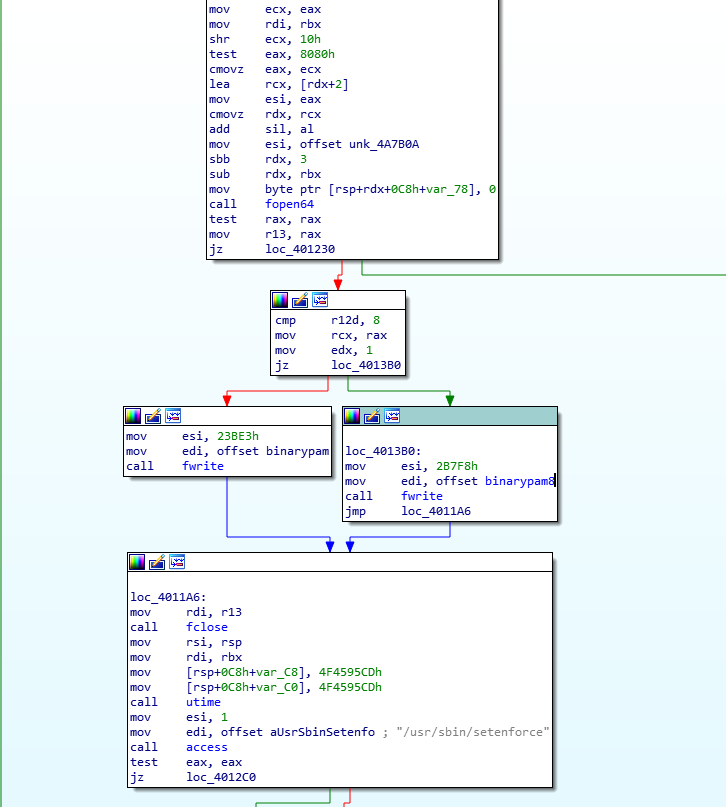The image size is (726, 807).
Task: Click the pencil icon on the loc_4011A6 block header
Action: click(157, 562)
